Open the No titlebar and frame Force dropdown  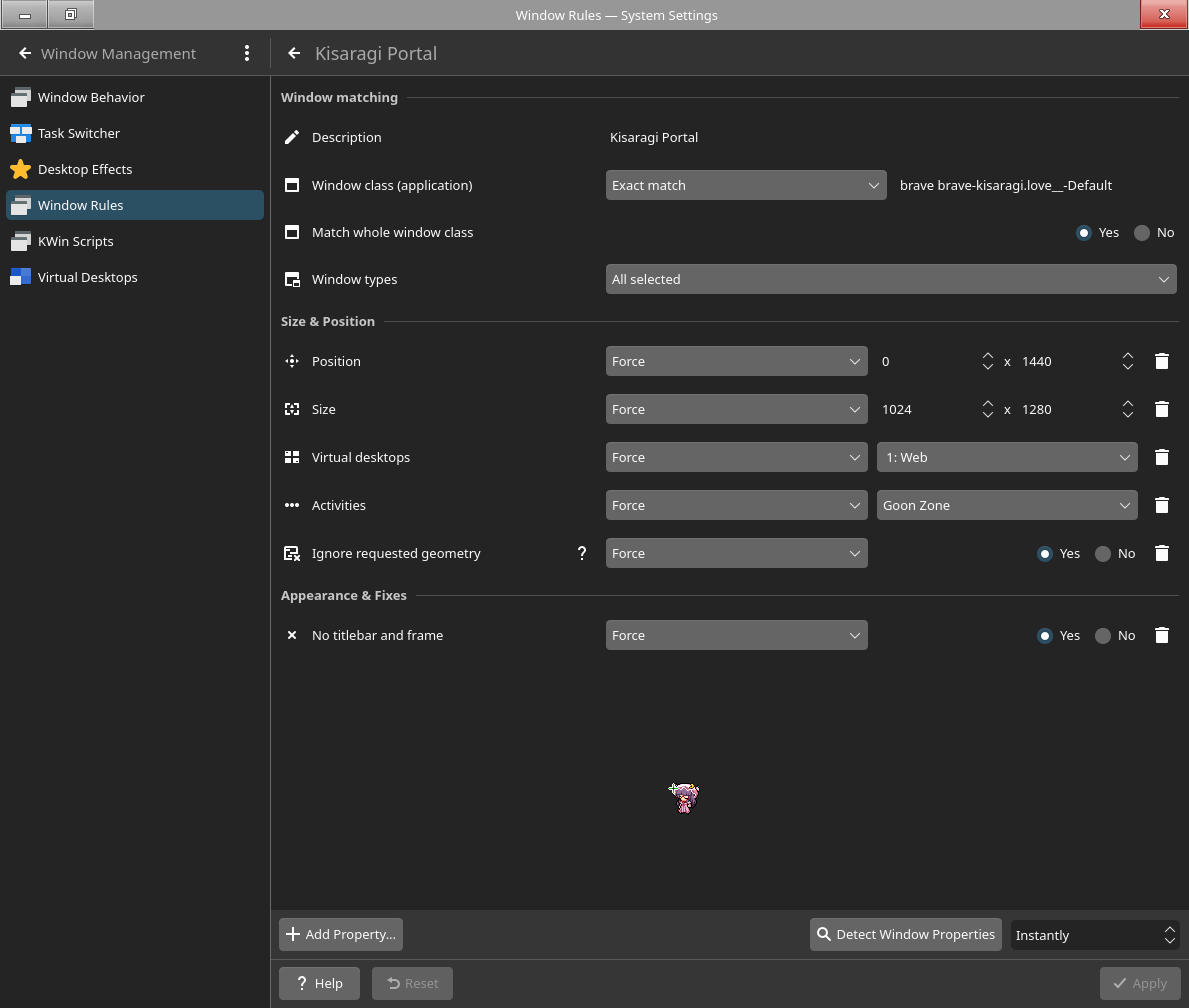pos(736,636)
